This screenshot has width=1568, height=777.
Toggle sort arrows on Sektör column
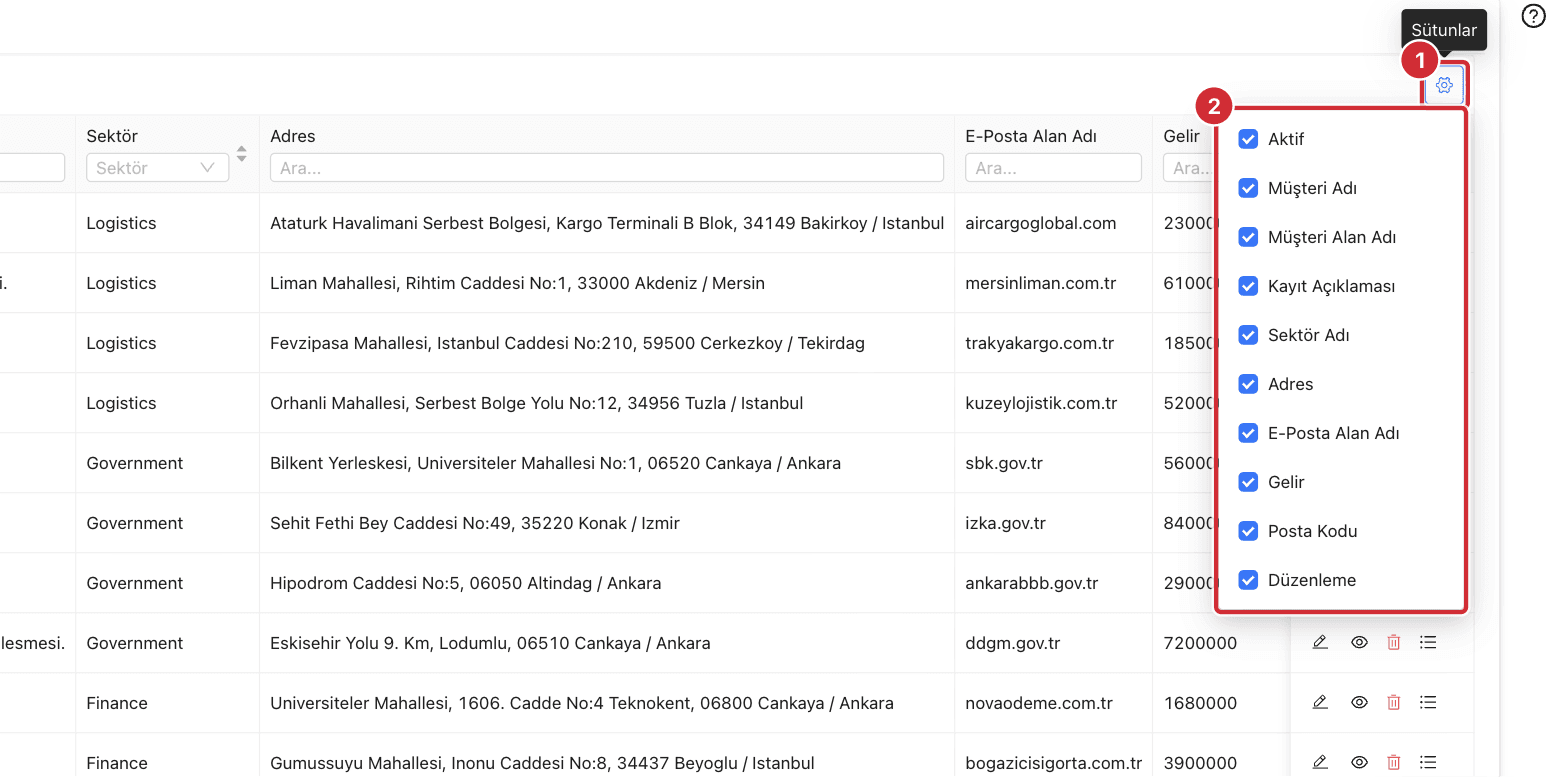(241, 154)
